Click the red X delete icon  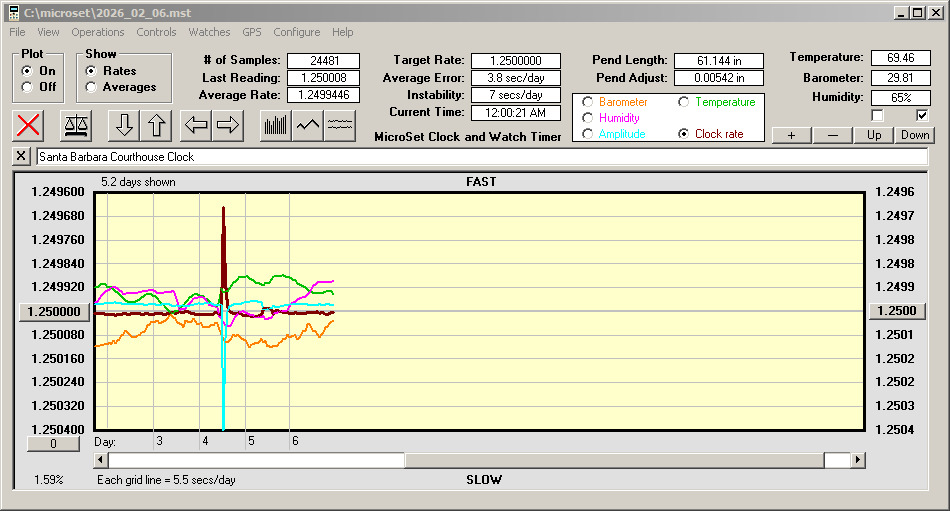pos(30,125)
